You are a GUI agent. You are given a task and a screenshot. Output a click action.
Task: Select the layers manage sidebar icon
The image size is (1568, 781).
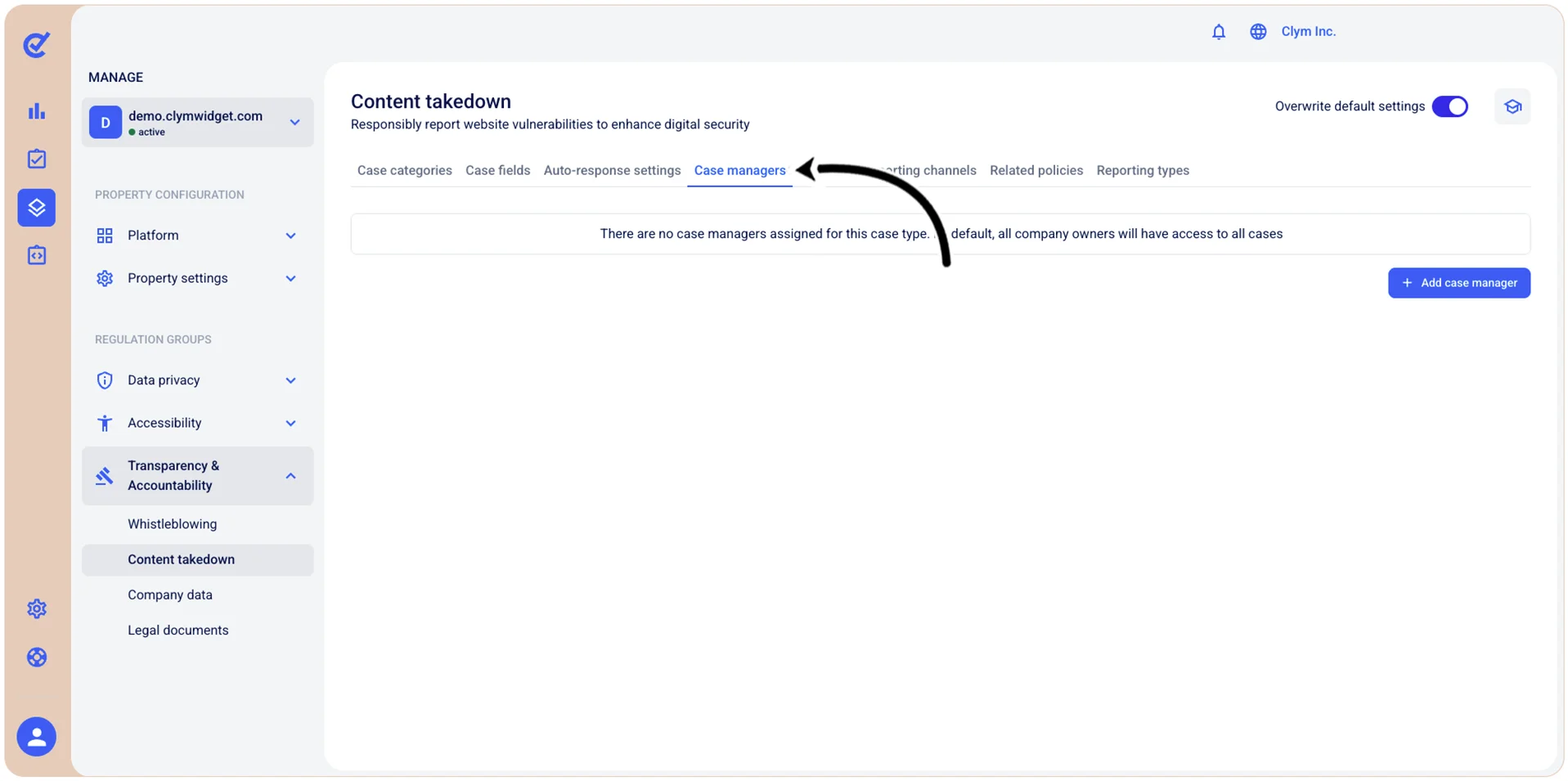[x=37, y=208]
